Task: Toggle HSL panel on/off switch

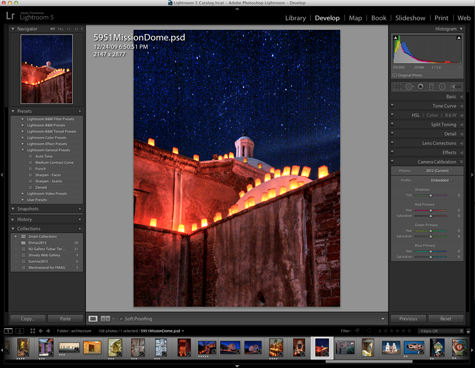Action: click(392, 114)
